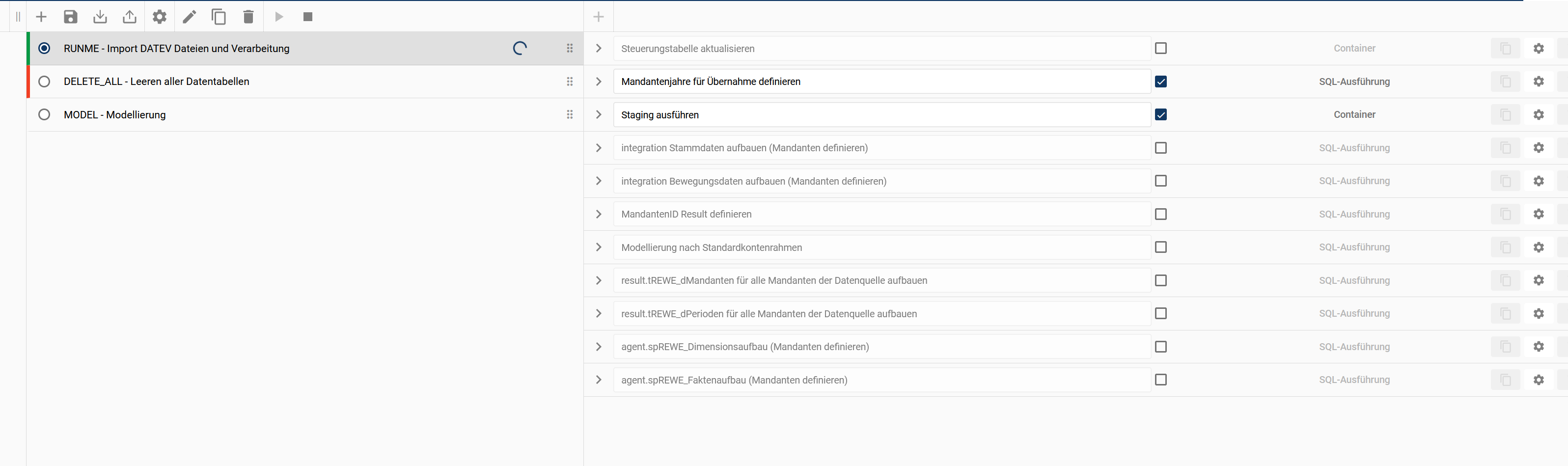Image resolution: width=1568 pixels, height=466 pixels.
Task: Expand the MandantenID Result definieren row
Action: [x=598, y=214]
